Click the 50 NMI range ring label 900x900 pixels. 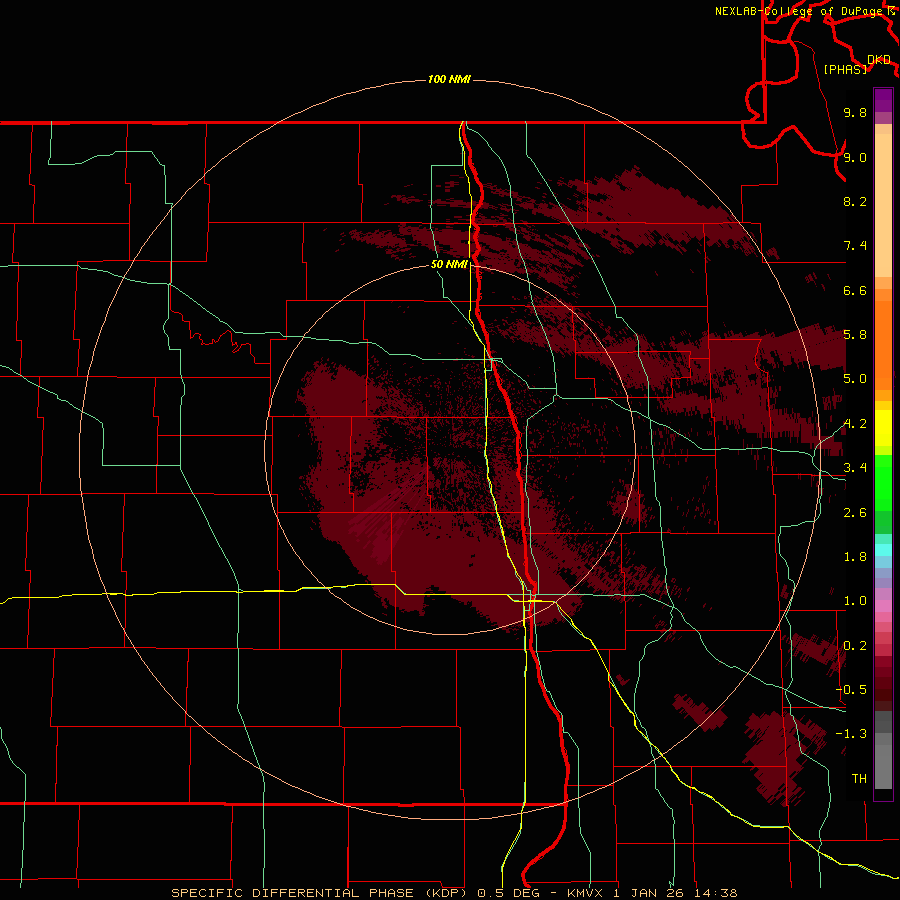pos(449,264)
